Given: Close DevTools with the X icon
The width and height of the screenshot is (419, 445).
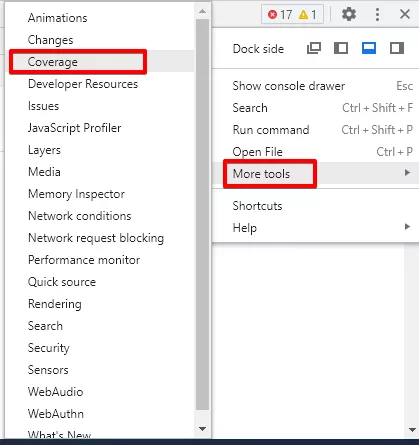Looking at the screenshot, I should (405, 14).
